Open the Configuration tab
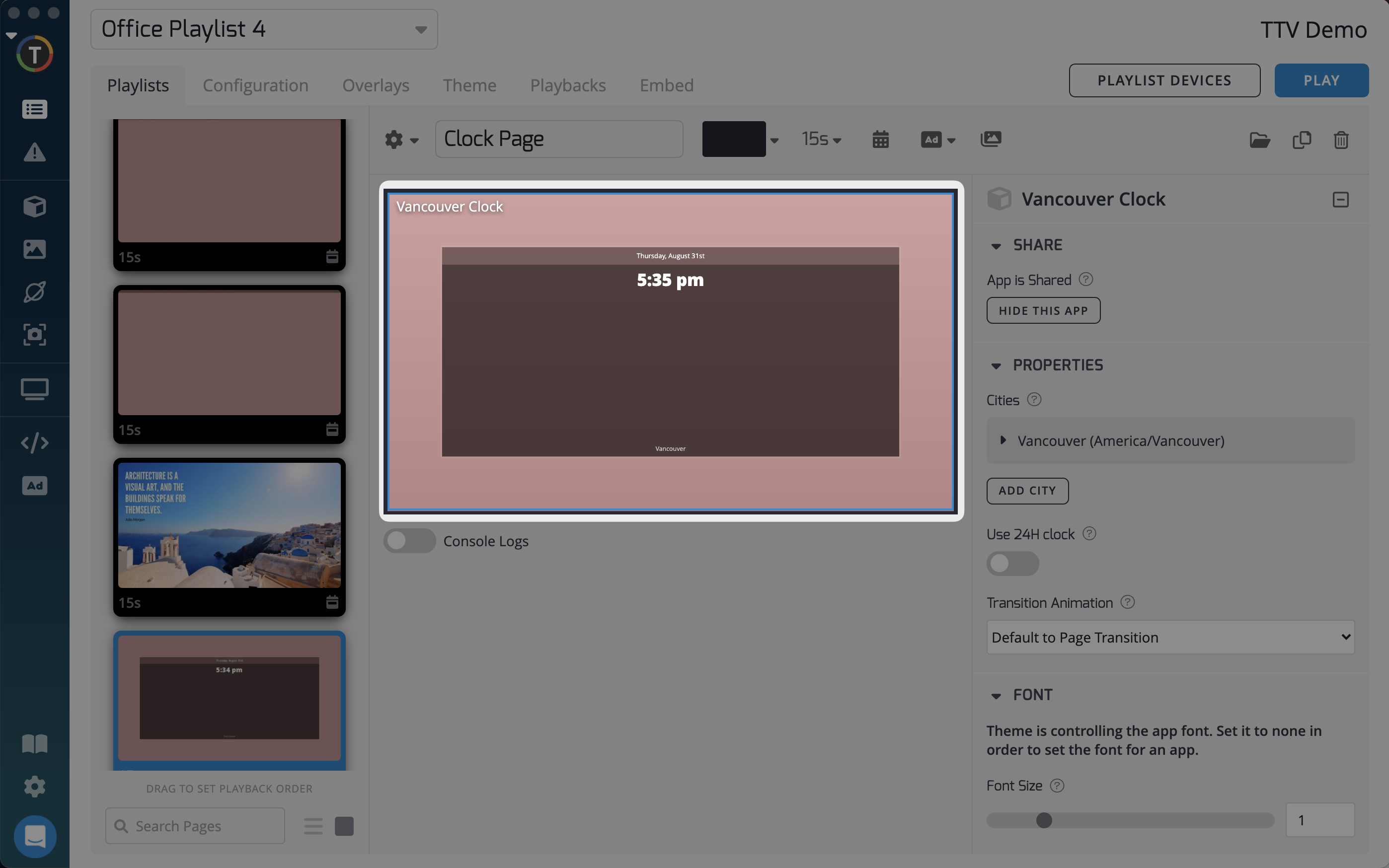This screenshot has height=868, width=1389. (x=255, y=85)
